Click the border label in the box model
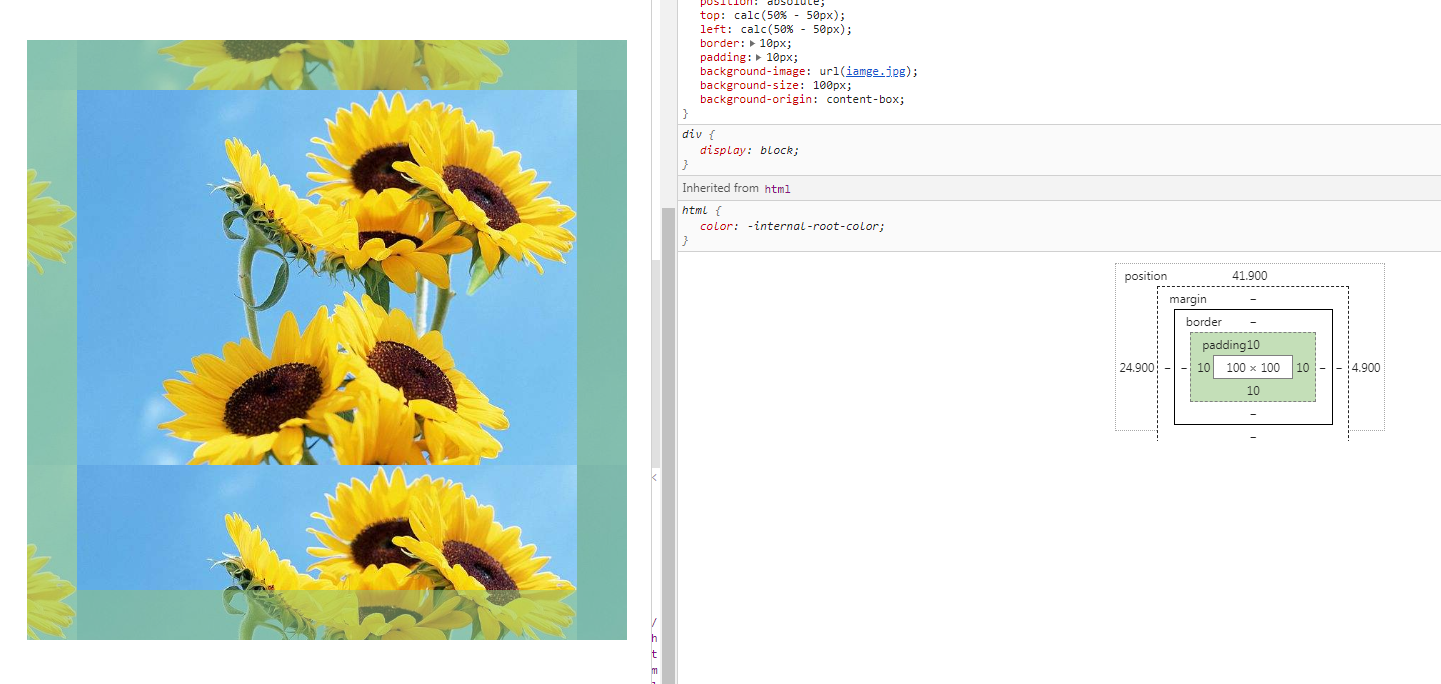 click(1204, 322)
